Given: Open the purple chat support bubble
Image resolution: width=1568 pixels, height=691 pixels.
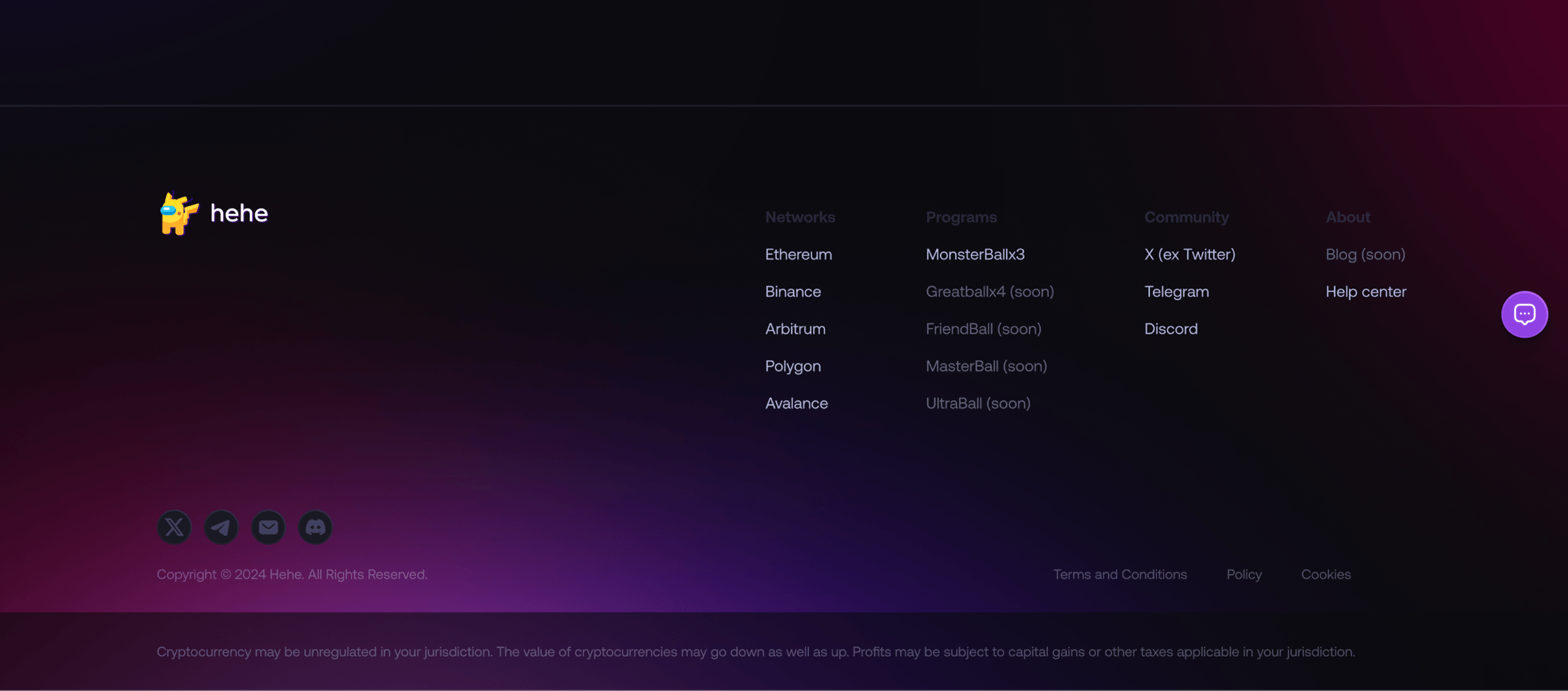Looking at the screenshot, I should tap(1524, 314).
